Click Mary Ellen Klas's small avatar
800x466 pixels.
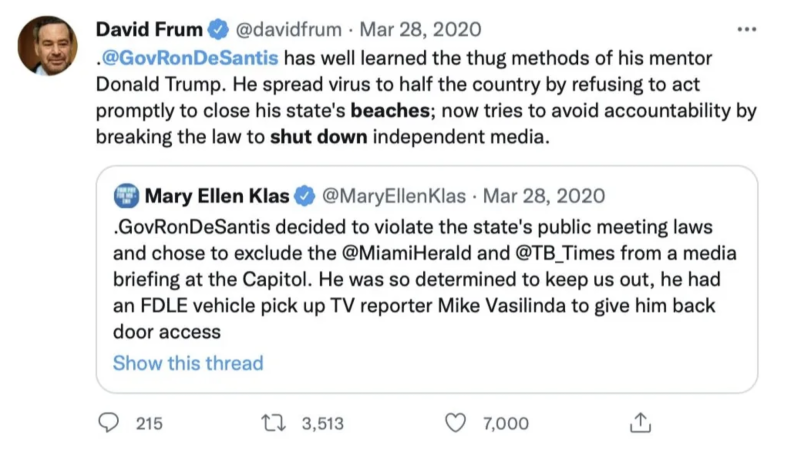pos(125,194)
